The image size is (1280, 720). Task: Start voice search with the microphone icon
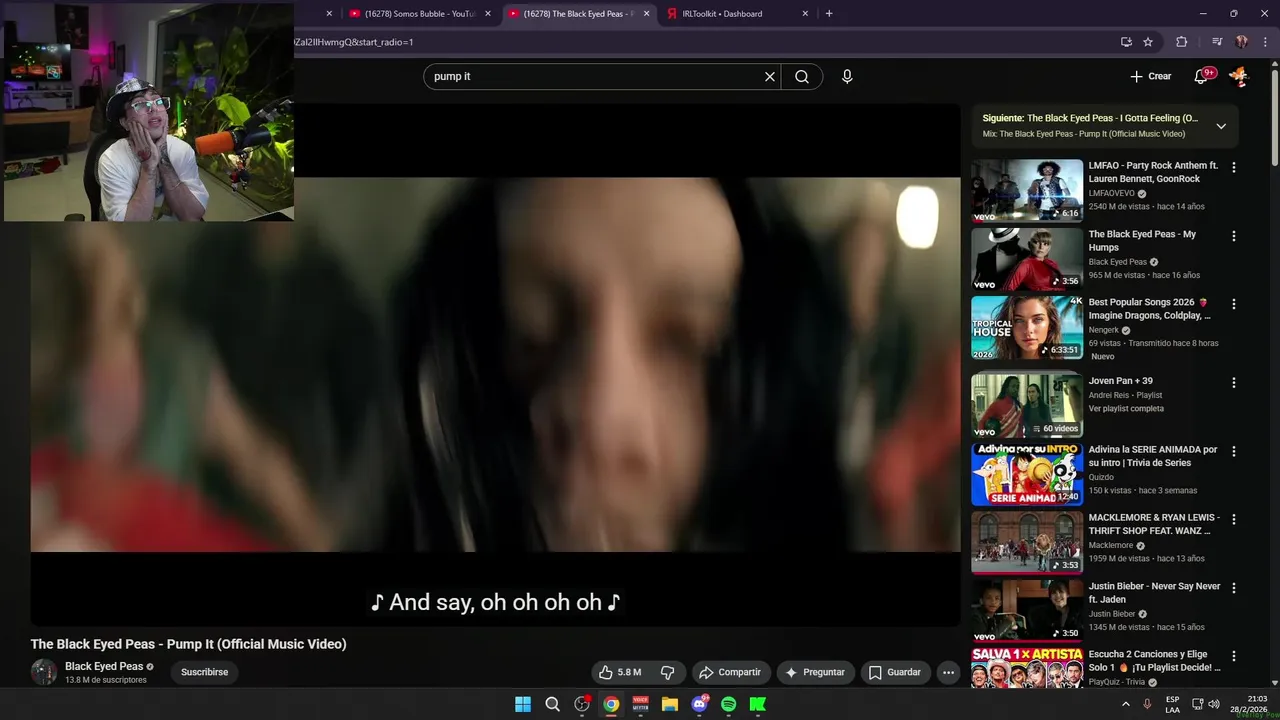click(x=847, y=77)
